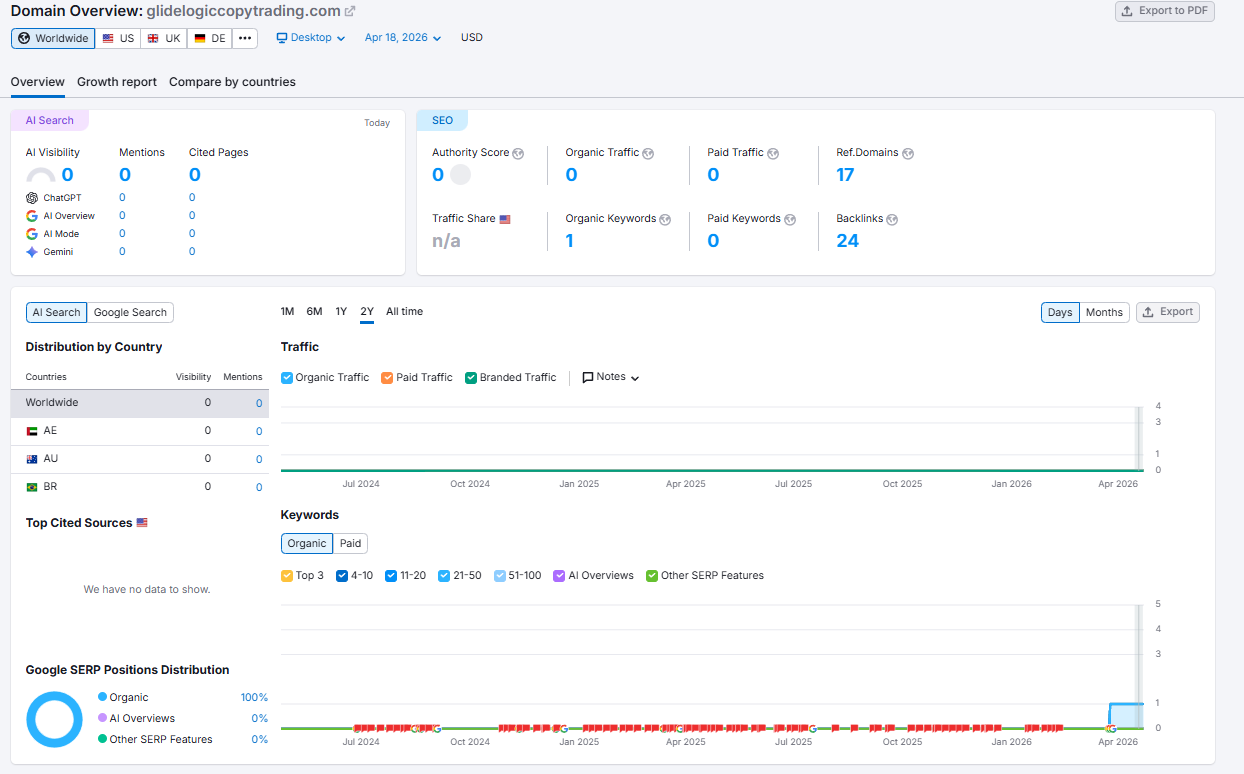The height and width of the screenshot is (774, 1244).
Task: Open the Apr 18, 2026 date dropdown
Action: pyautogui.click(x=403, y=38)
